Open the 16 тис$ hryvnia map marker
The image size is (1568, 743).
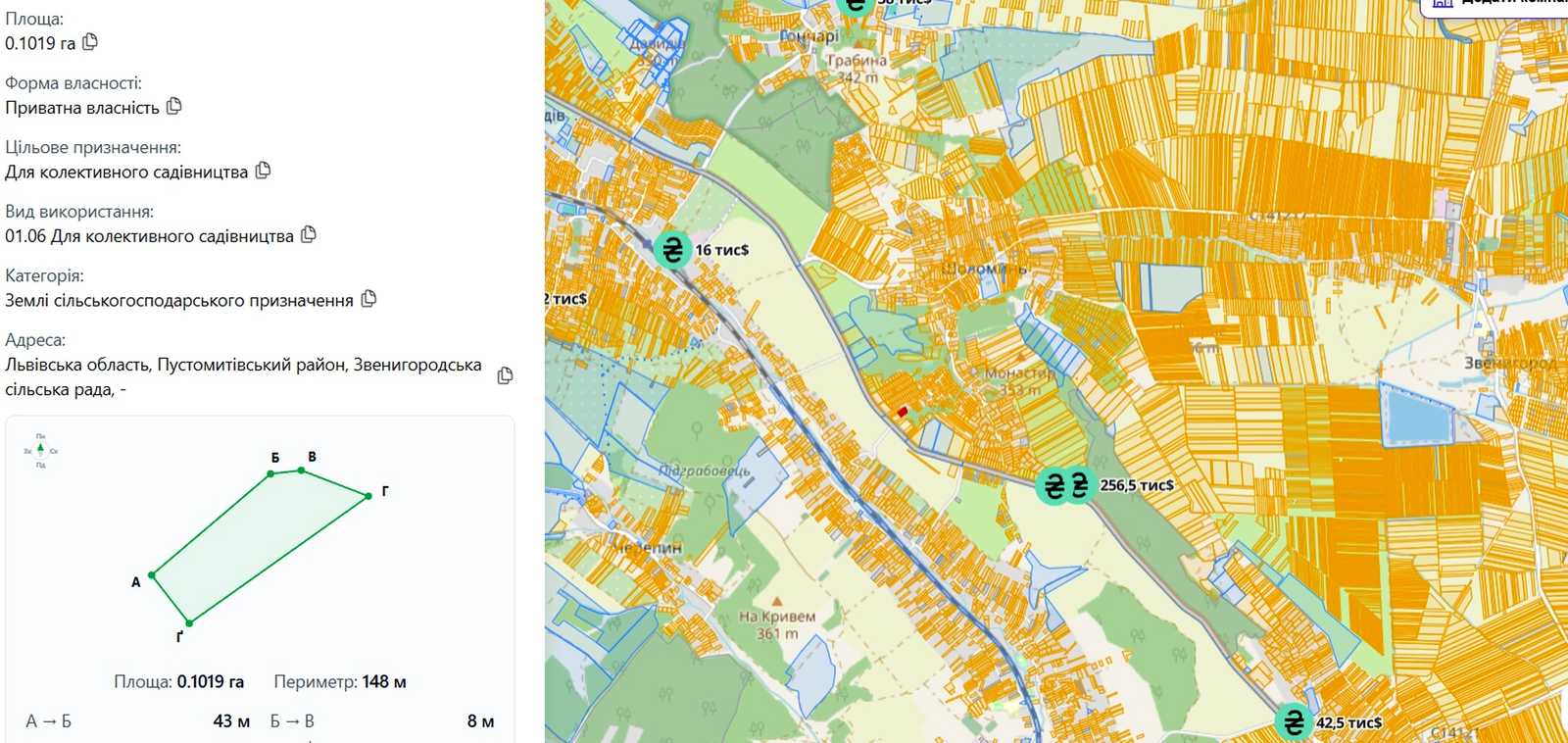coord(672,250)
